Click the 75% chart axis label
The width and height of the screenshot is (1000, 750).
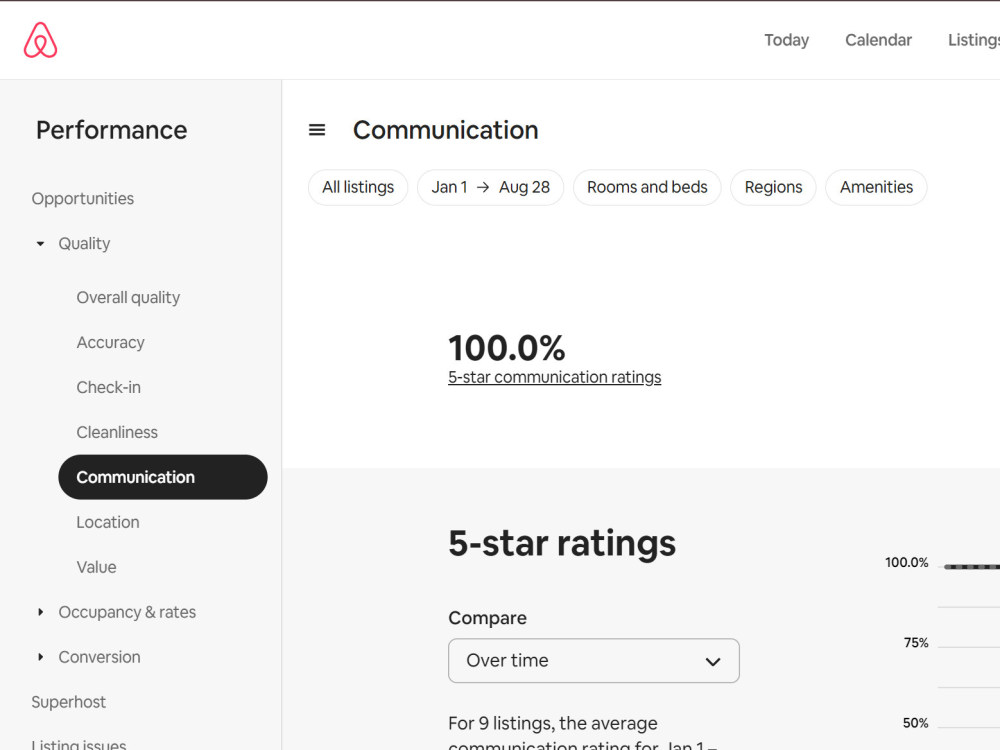916,643
